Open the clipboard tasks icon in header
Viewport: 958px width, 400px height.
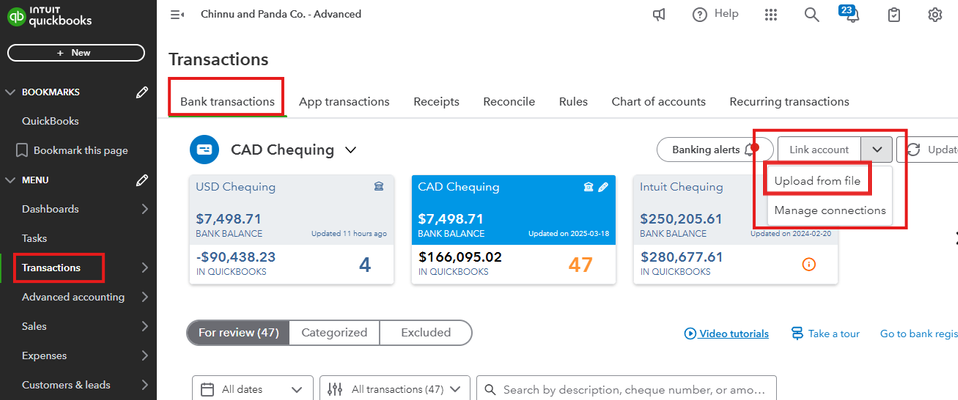pos(894,14)
